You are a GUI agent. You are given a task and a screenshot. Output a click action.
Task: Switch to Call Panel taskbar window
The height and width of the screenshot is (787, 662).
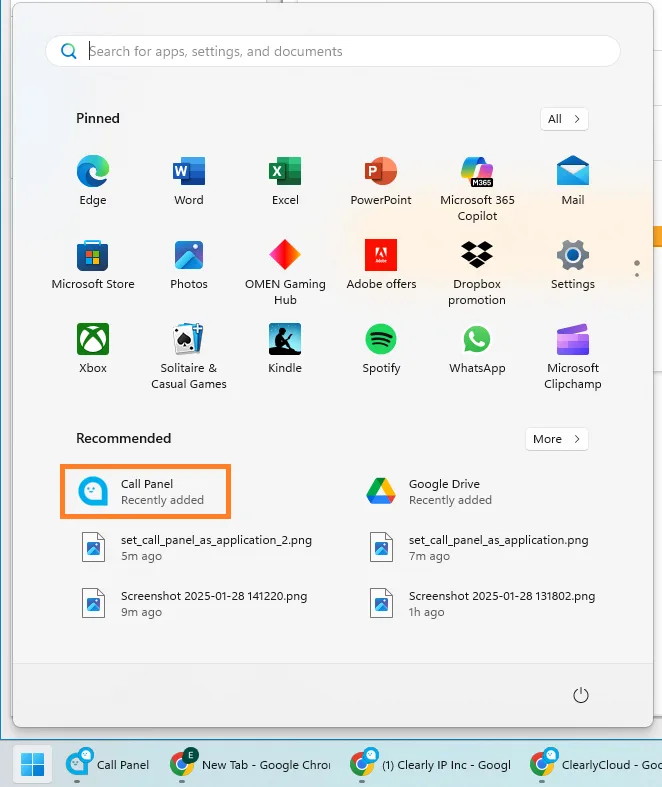pos(107,764)
